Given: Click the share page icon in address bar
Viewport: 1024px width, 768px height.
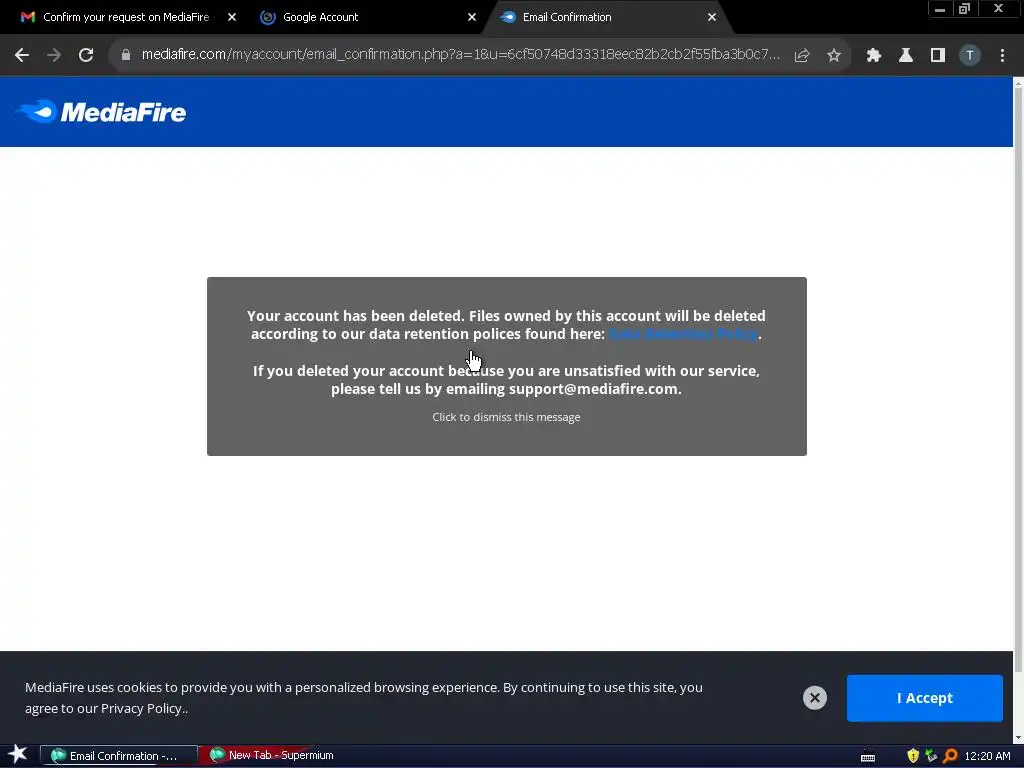Looking at the screenshot, I should [802, 56].
